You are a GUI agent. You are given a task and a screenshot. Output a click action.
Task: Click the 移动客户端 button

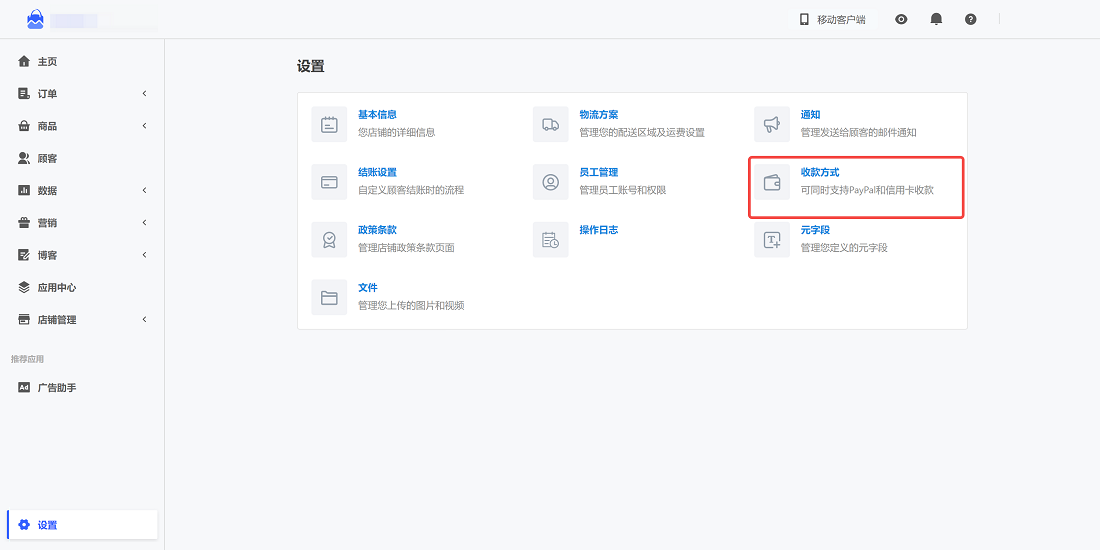pyautogui.click(x=832, y=19)
